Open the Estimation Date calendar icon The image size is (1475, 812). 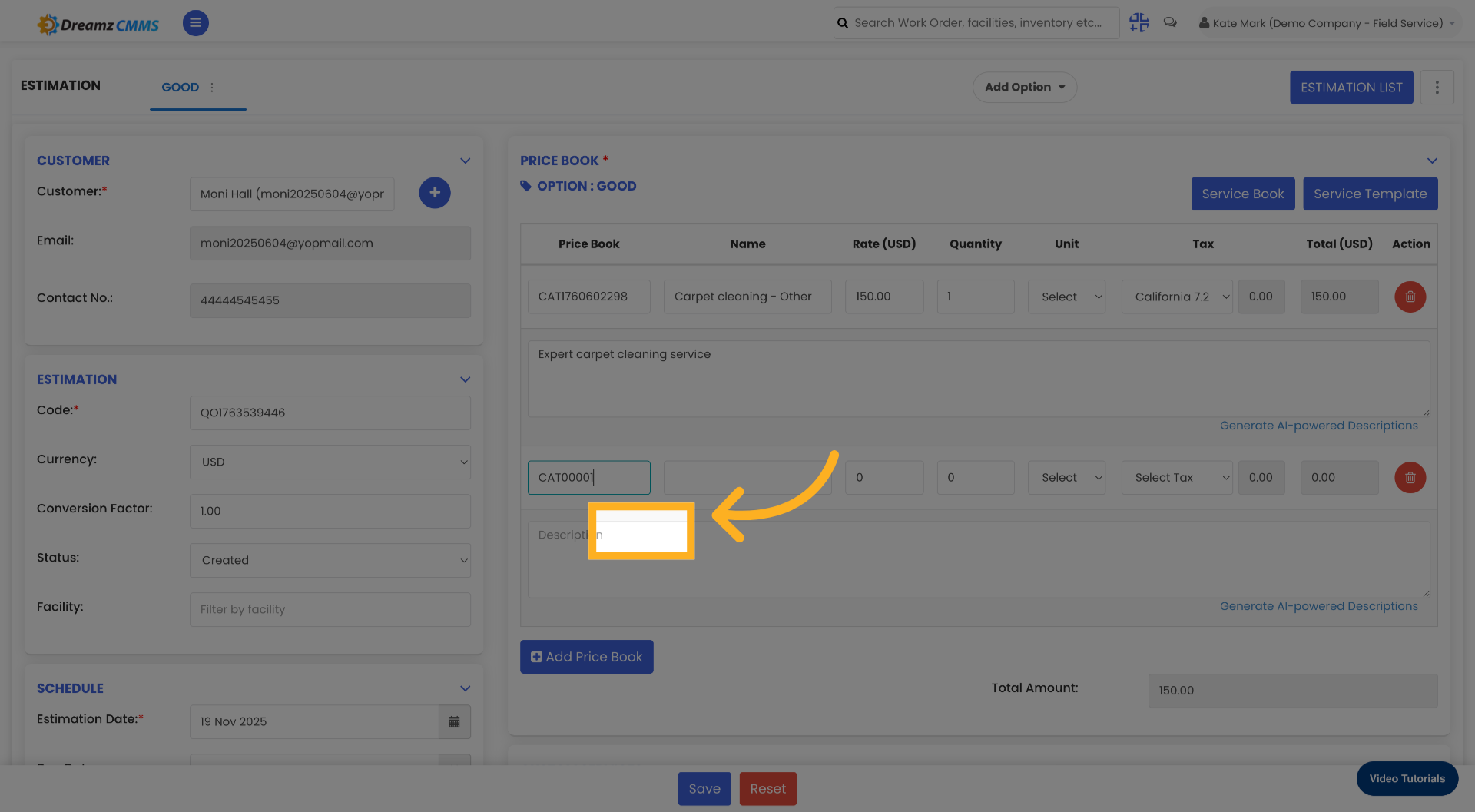(455, 722)
